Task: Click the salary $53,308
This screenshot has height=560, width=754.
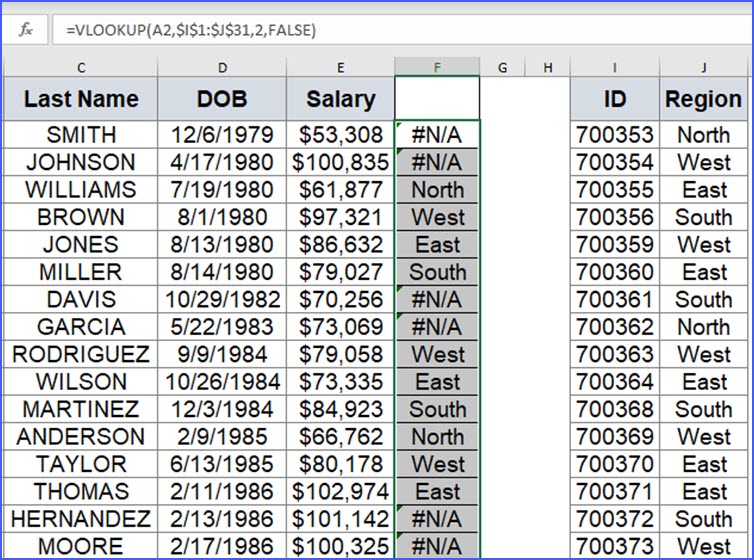Action: tap(340, 135)
